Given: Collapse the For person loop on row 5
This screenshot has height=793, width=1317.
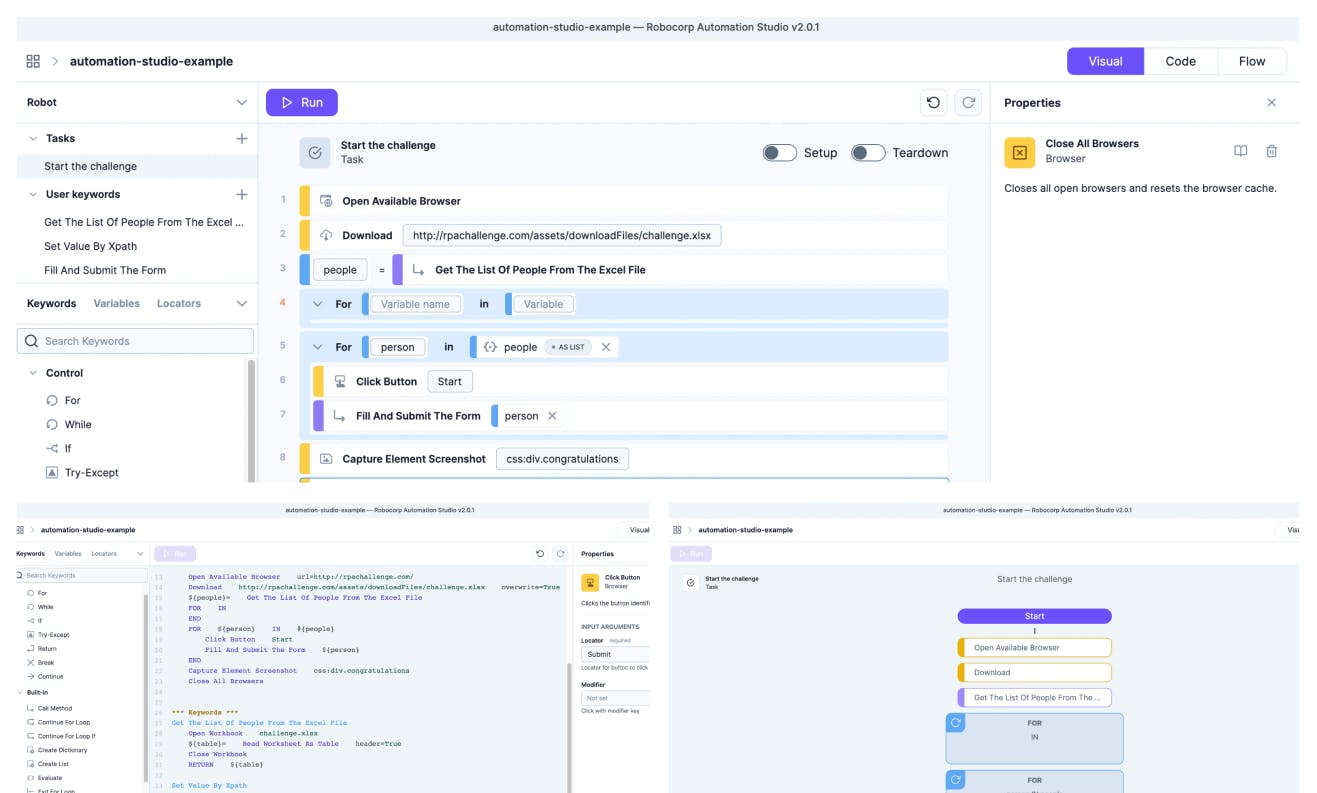Looking at the screenshot, I should coord(318,347).
